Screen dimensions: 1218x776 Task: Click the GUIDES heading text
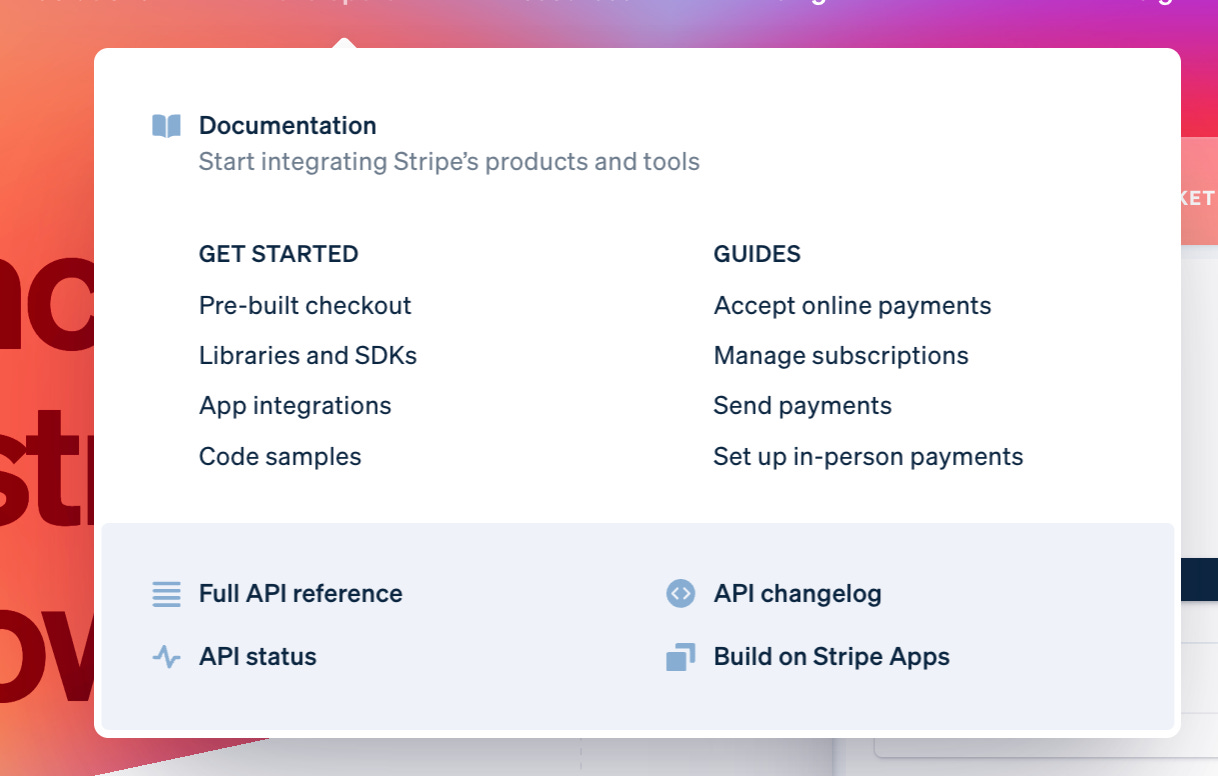coord(757,254)
